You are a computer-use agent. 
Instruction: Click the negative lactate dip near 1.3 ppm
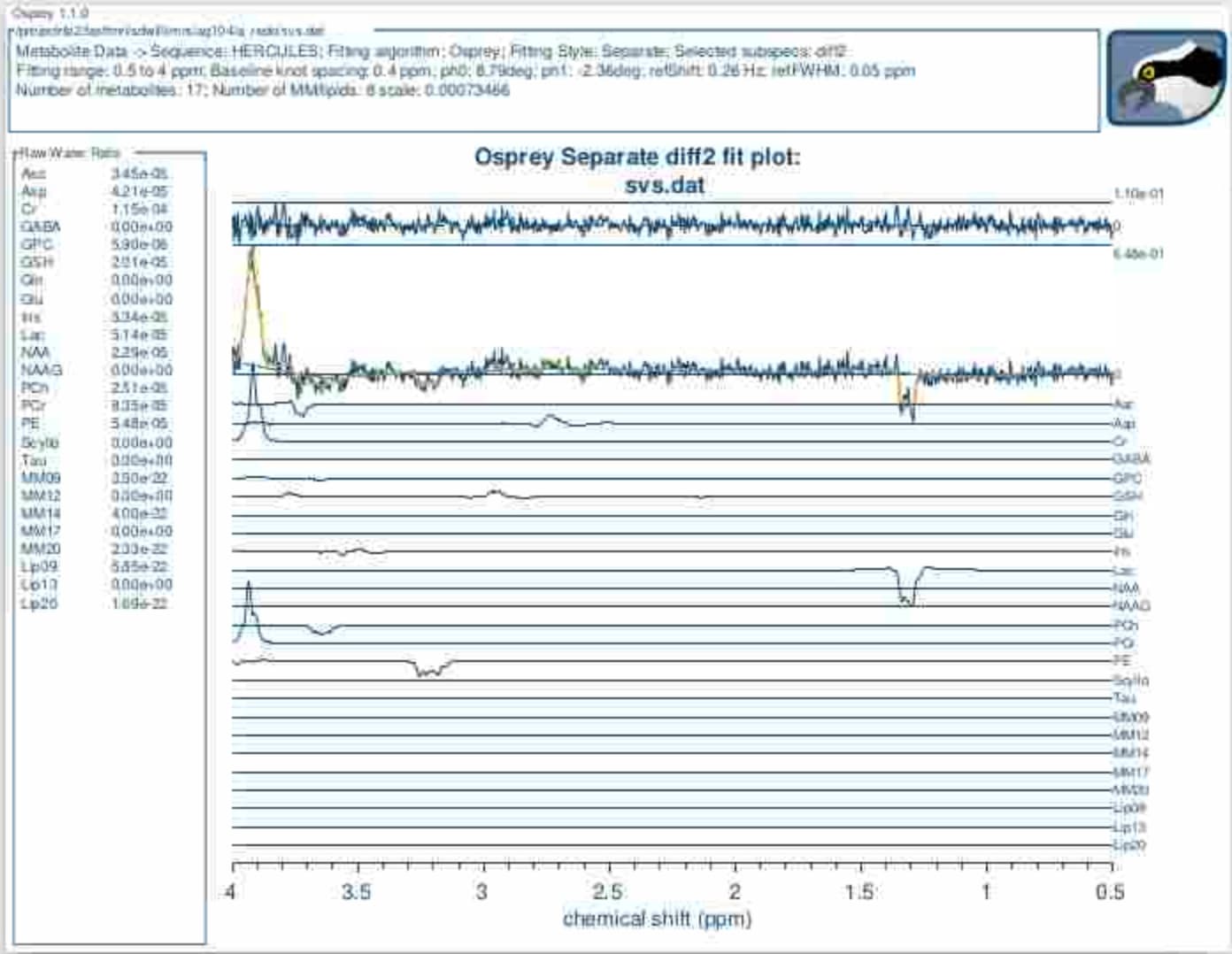click(906, 398)
